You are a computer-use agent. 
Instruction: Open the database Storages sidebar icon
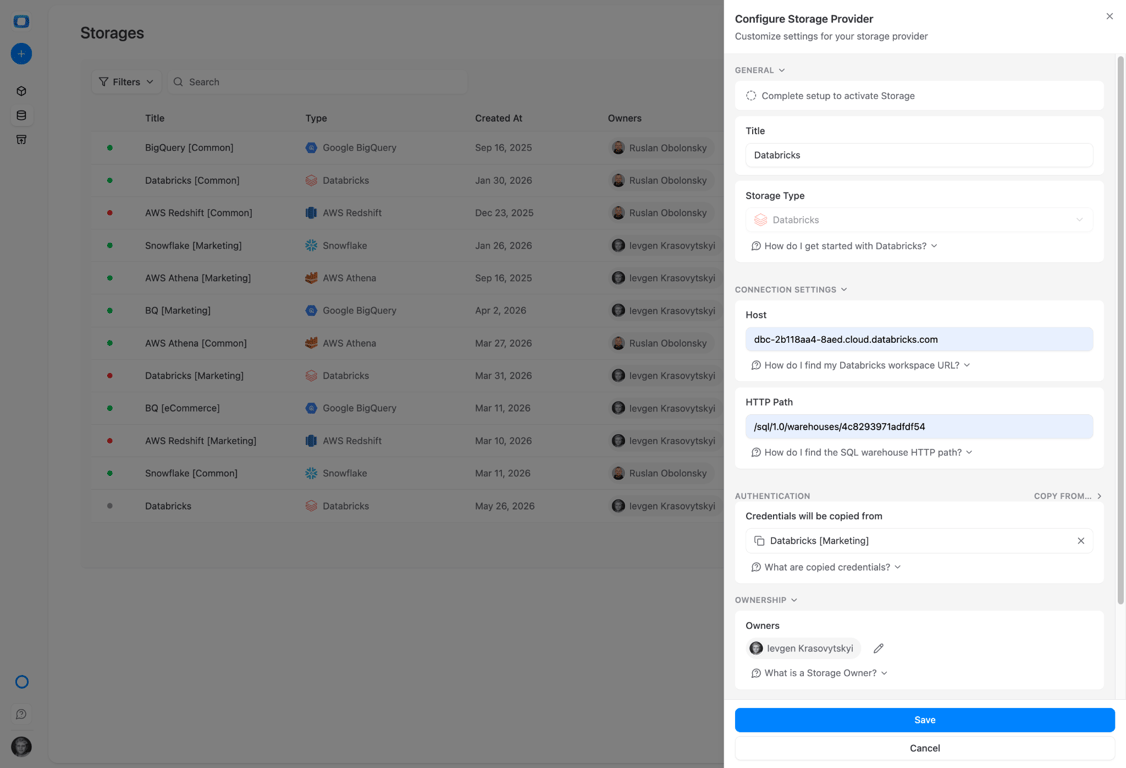22,115
